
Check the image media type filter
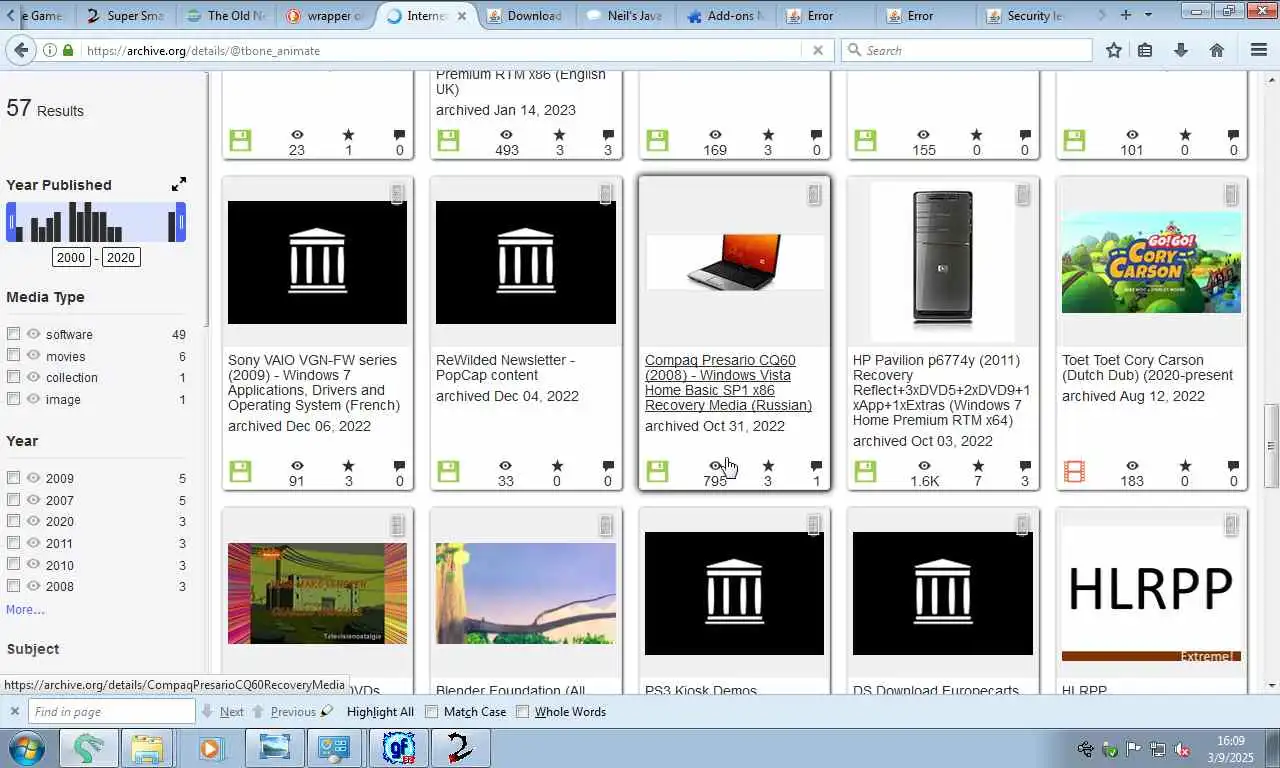click(13, 398)
